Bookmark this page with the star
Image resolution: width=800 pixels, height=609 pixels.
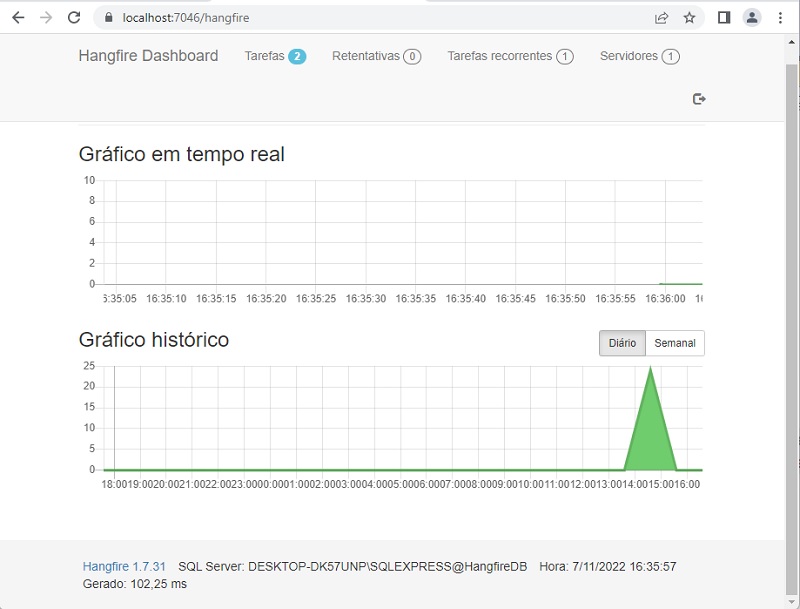pyautogui.click(x=689, y=18)
